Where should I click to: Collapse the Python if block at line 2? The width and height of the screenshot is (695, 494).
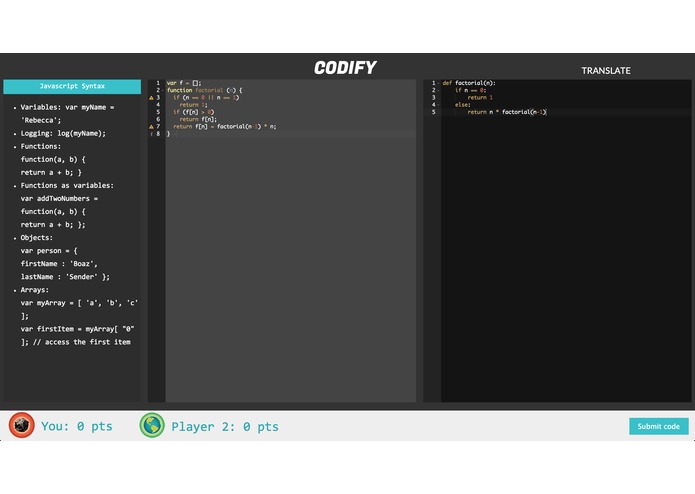click(438, 90)
